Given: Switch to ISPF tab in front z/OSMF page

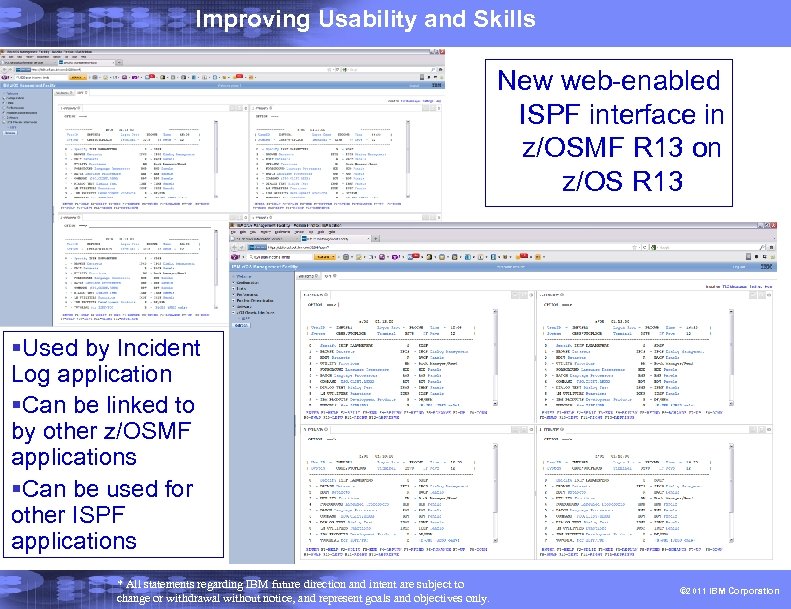Looking at the screenshot, I should (x=330, y=276).
